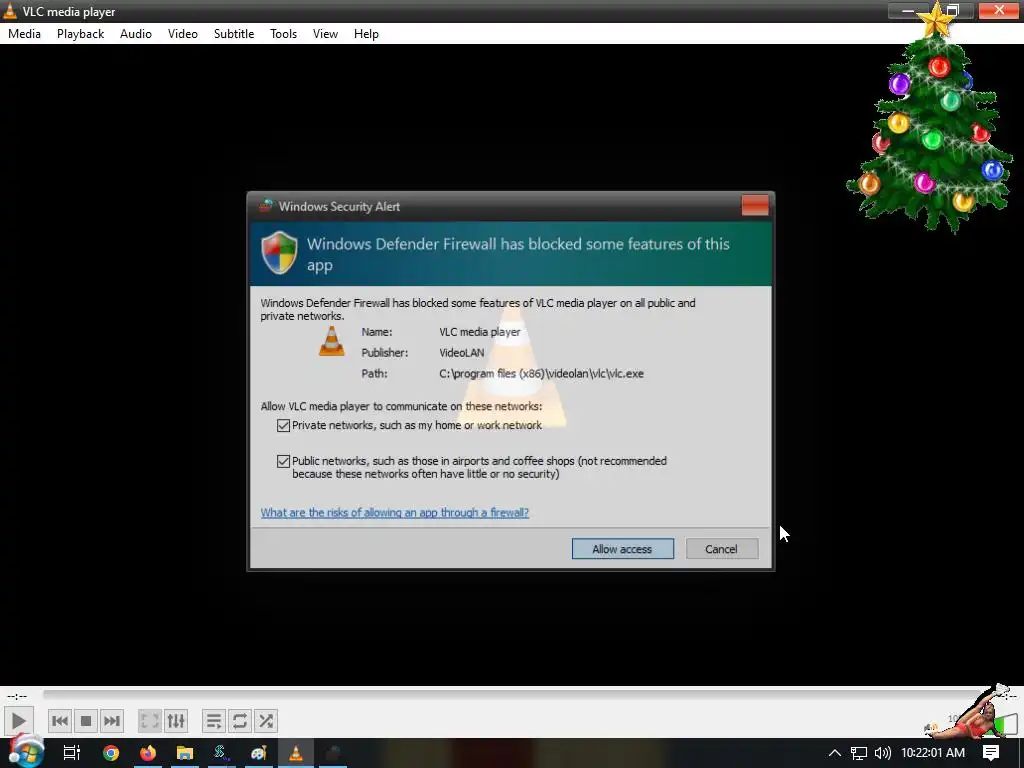This screenshot has height=768, width=1024.
Task: Toggle loop mode icon
Action: pyautogui.click(x=240, y=721)
